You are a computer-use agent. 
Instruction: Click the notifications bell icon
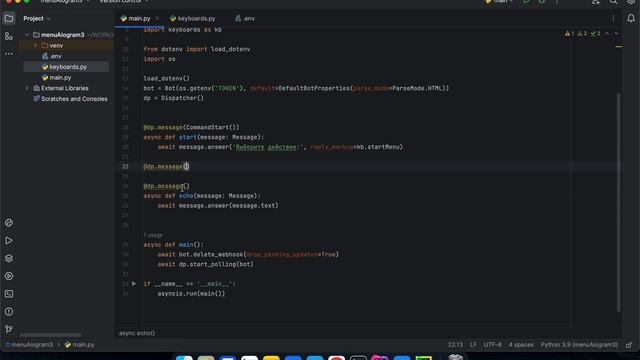coord(631,18)
